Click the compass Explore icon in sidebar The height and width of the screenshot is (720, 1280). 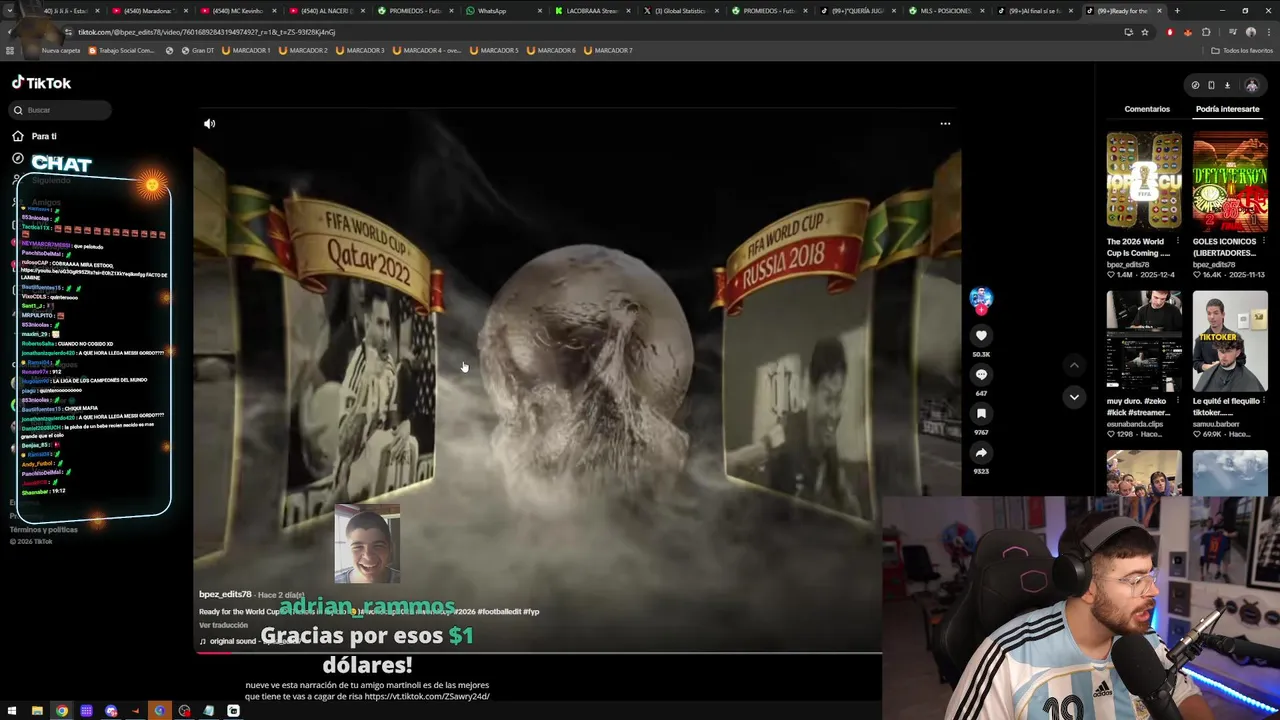18,158
